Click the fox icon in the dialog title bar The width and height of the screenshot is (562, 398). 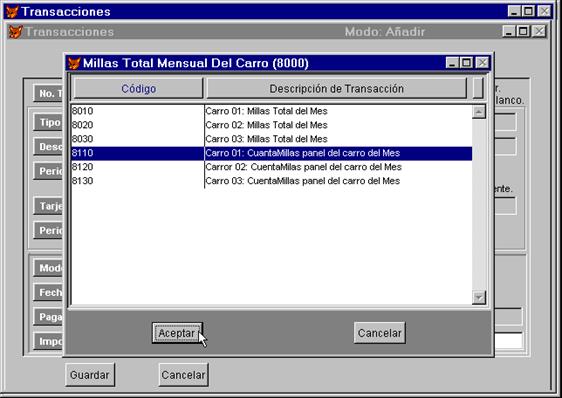point(74,63)
